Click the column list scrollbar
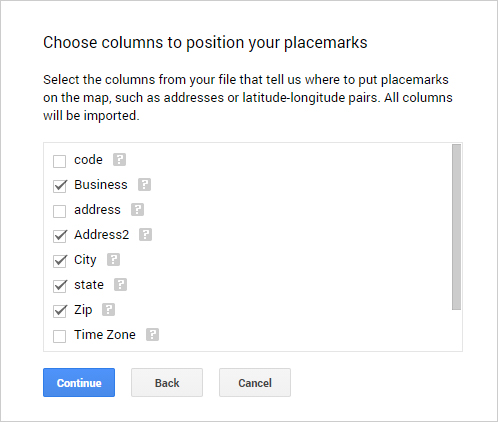The height and width of the screenshot is (422, 498). coord(457,227)
